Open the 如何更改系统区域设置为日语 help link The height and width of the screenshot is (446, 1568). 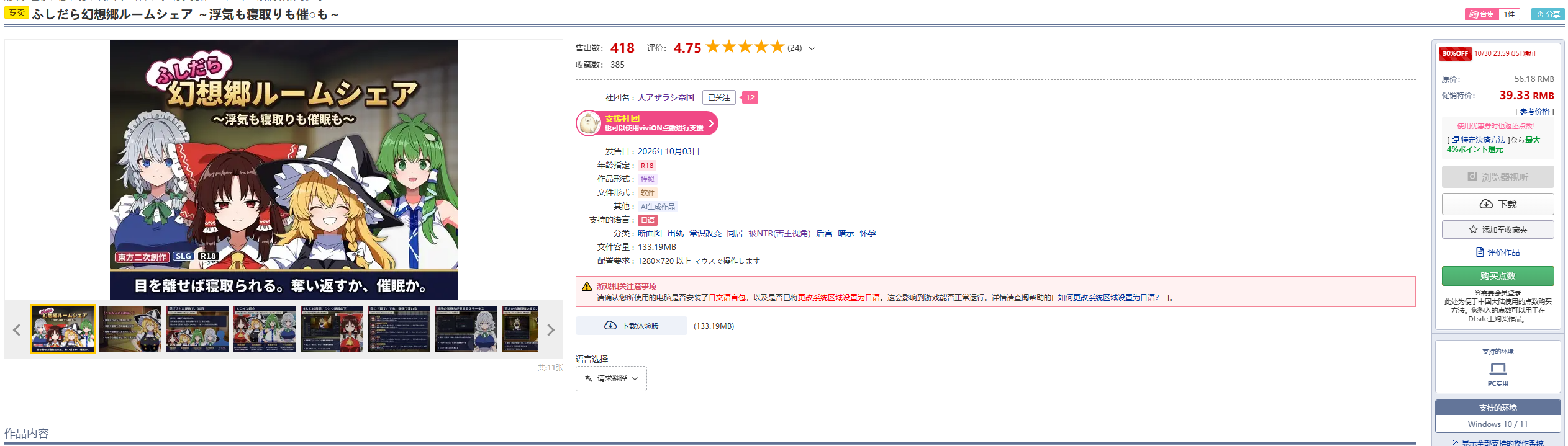tap(1108, 298)
